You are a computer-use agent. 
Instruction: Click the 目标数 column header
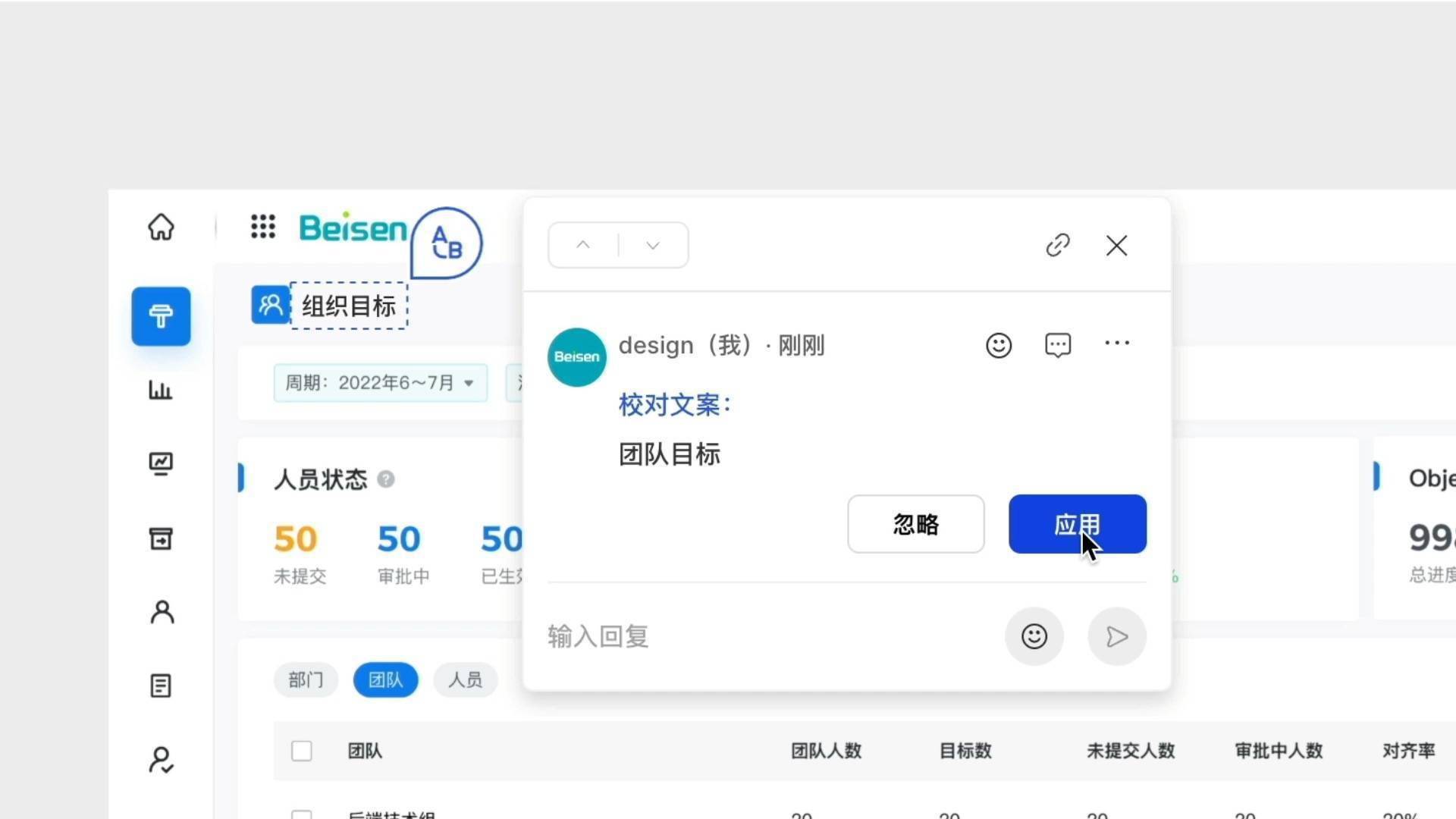pos(965,751)
